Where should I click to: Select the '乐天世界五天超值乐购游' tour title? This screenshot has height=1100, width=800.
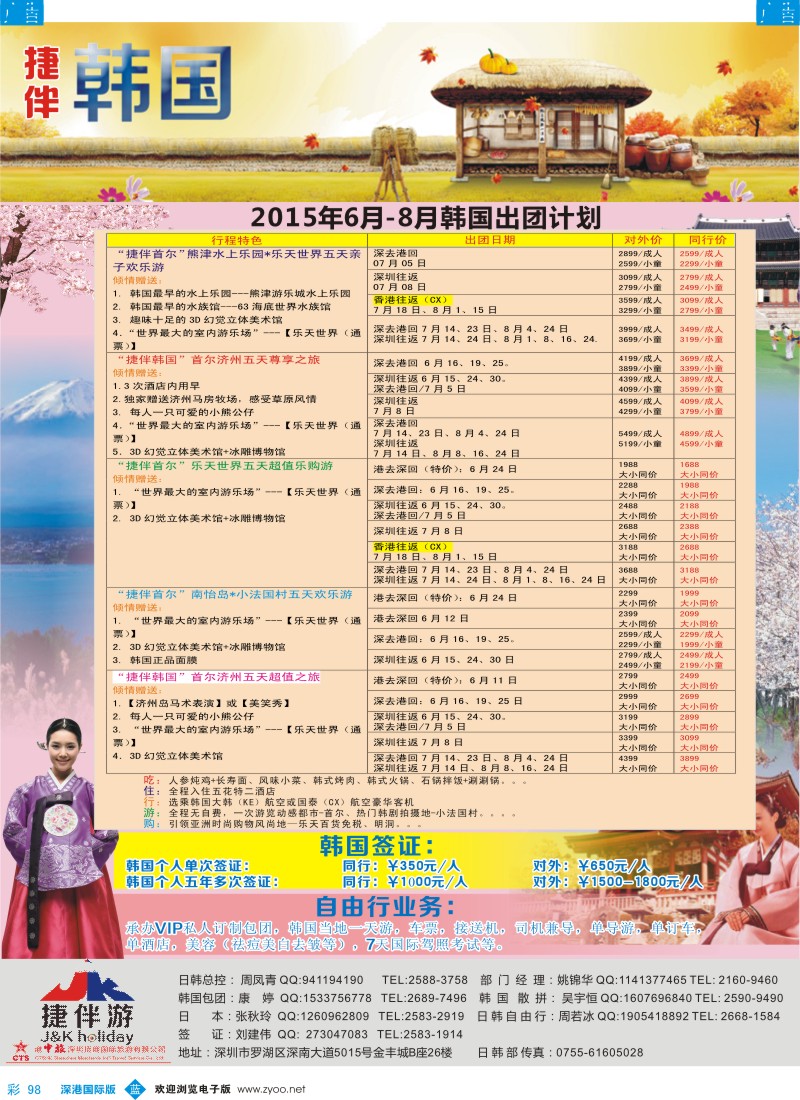tap(262, 466)
